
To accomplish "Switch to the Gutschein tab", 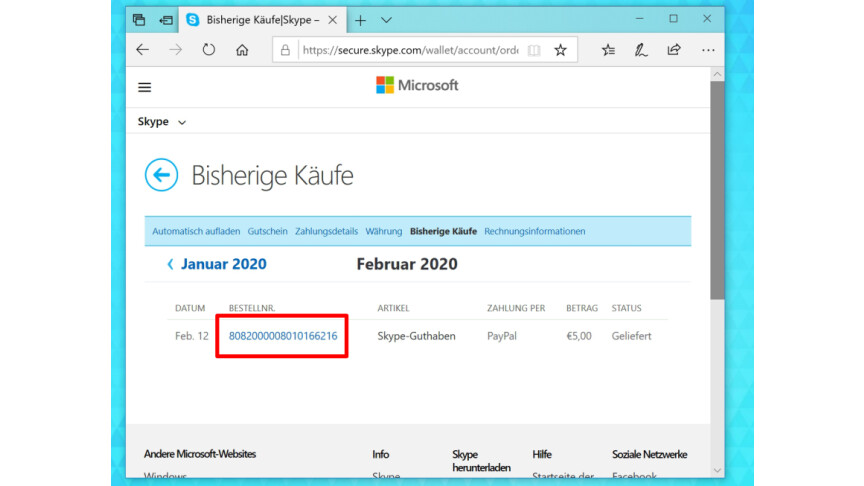I will click(x=267, y=231).
